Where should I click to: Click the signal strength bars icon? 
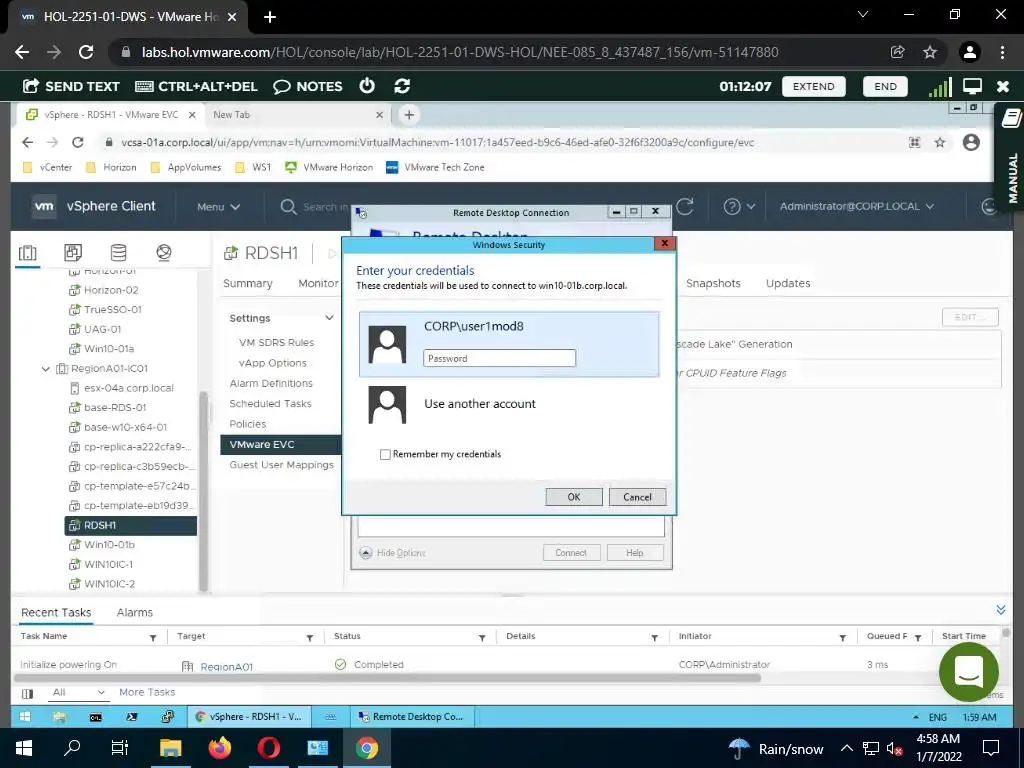click(940, 86)
